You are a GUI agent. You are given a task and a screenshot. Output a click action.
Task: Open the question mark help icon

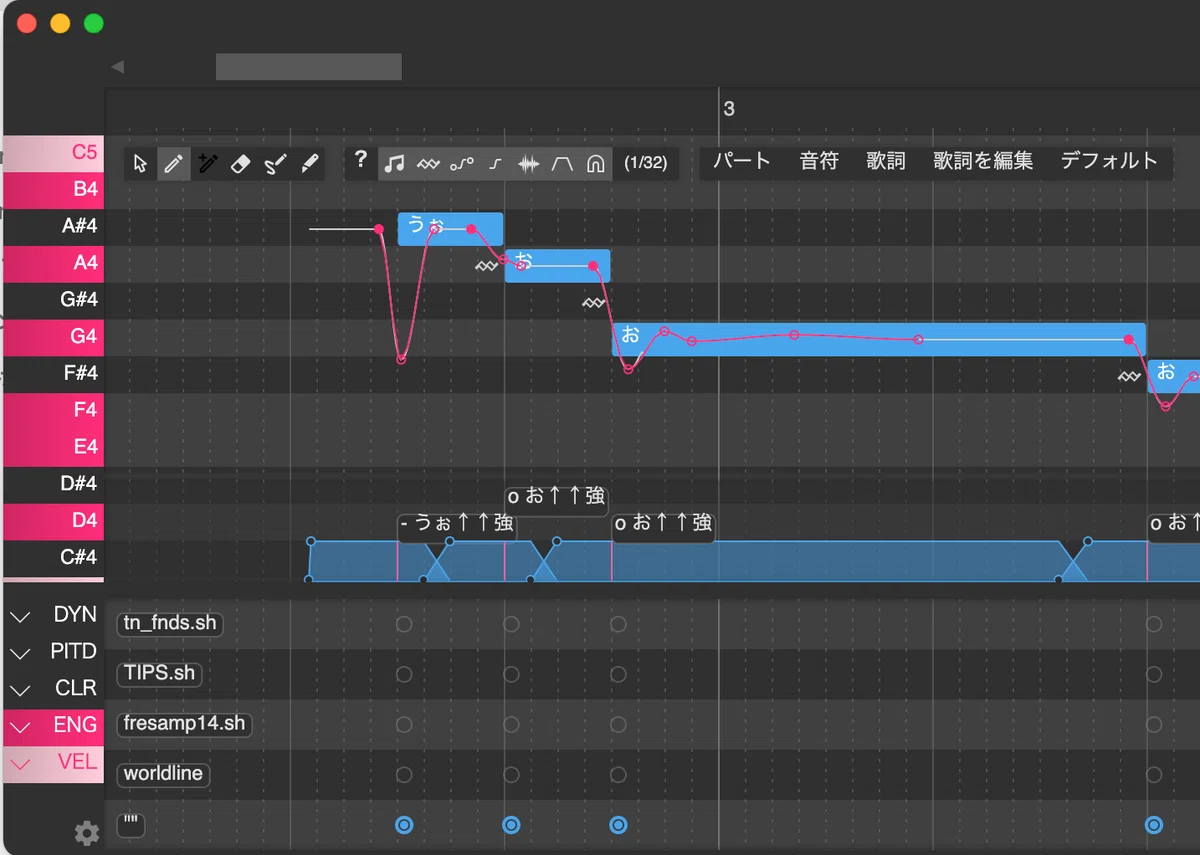[x=361, y=159]
